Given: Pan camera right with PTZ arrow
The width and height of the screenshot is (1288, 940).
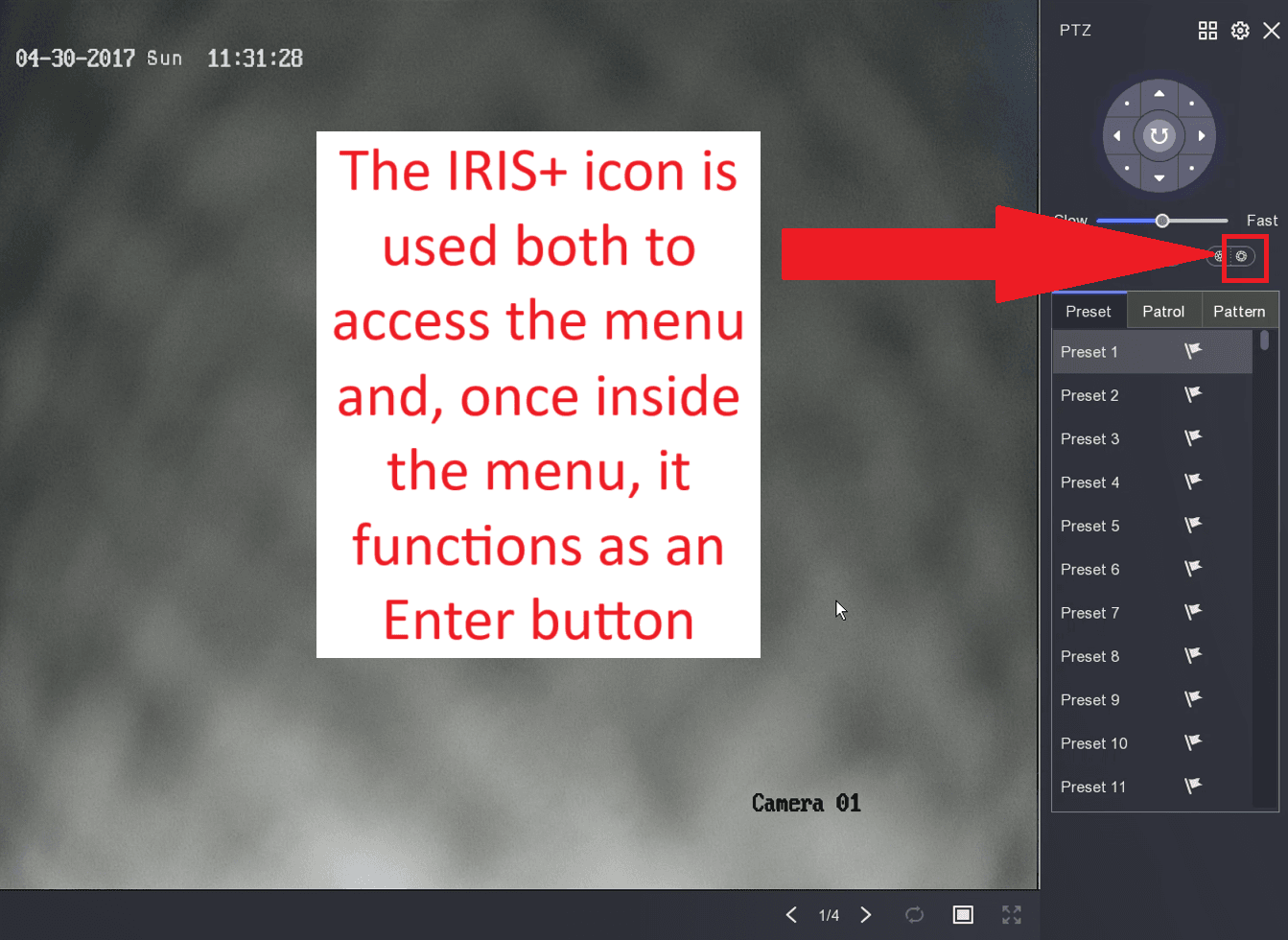Looking at the screenshot, I should pyautogui.click(x=1202, y=136).
